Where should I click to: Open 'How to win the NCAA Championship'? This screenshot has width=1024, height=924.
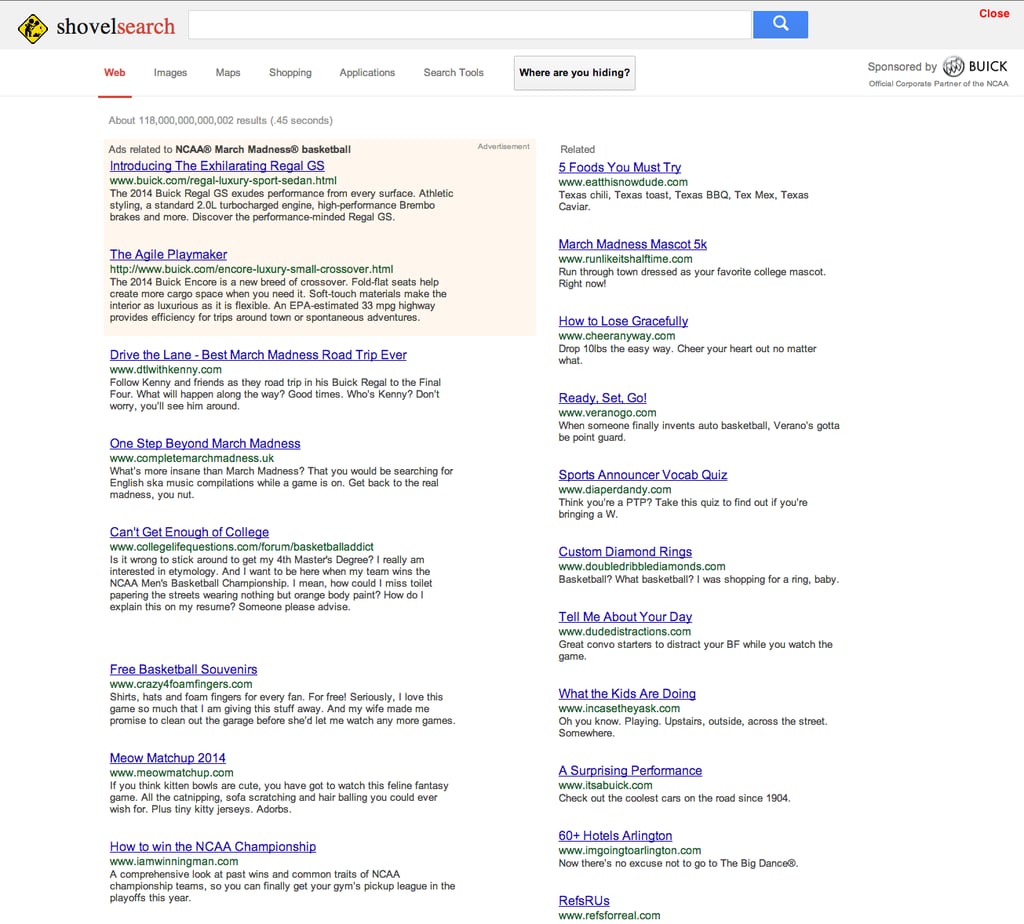[213, 847]
